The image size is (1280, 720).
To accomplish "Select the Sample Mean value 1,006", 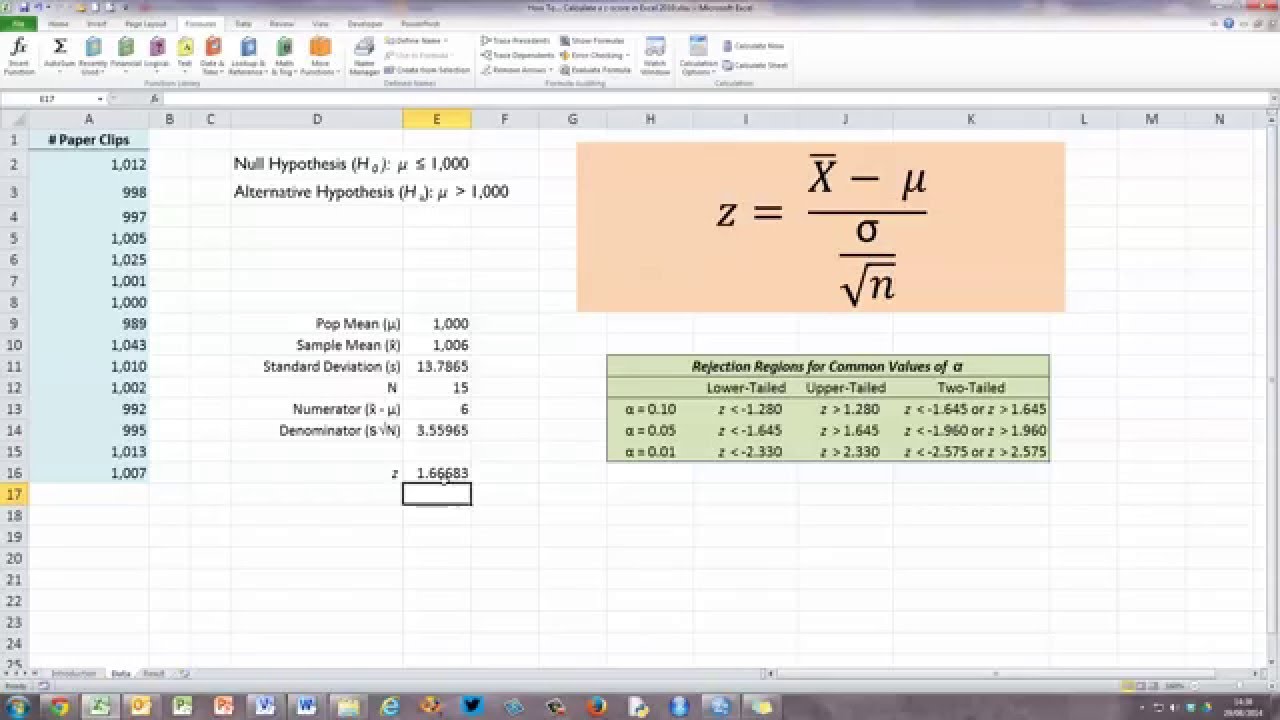I will (x=437, y=345).
